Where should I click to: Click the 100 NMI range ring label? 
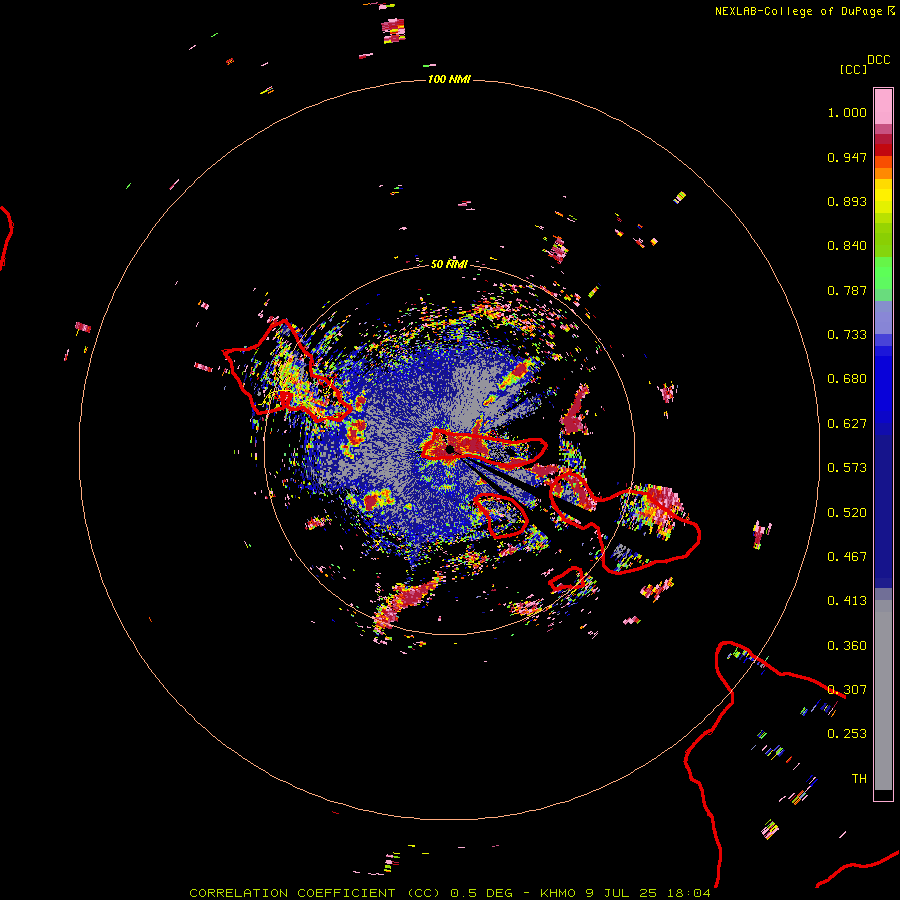(449, 79)
